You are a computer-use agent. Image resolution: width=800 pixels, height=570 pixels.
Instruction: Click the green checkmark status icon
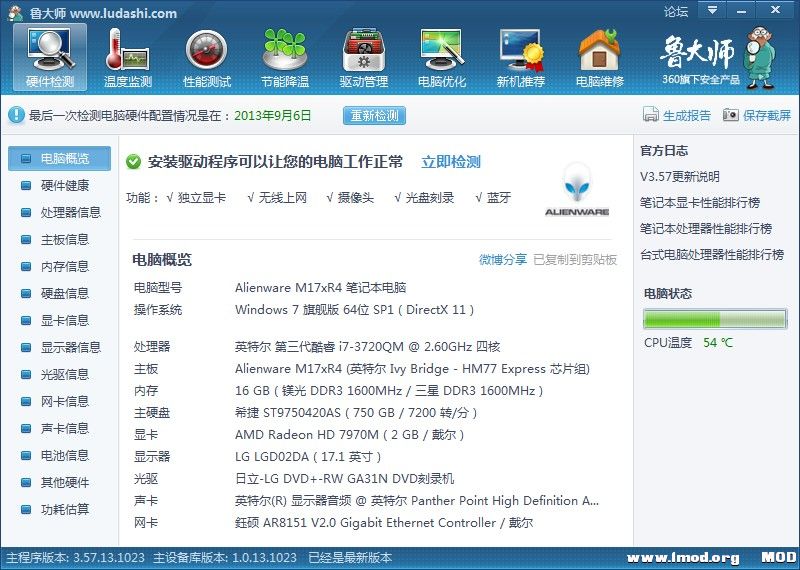(x=133, y=162)
